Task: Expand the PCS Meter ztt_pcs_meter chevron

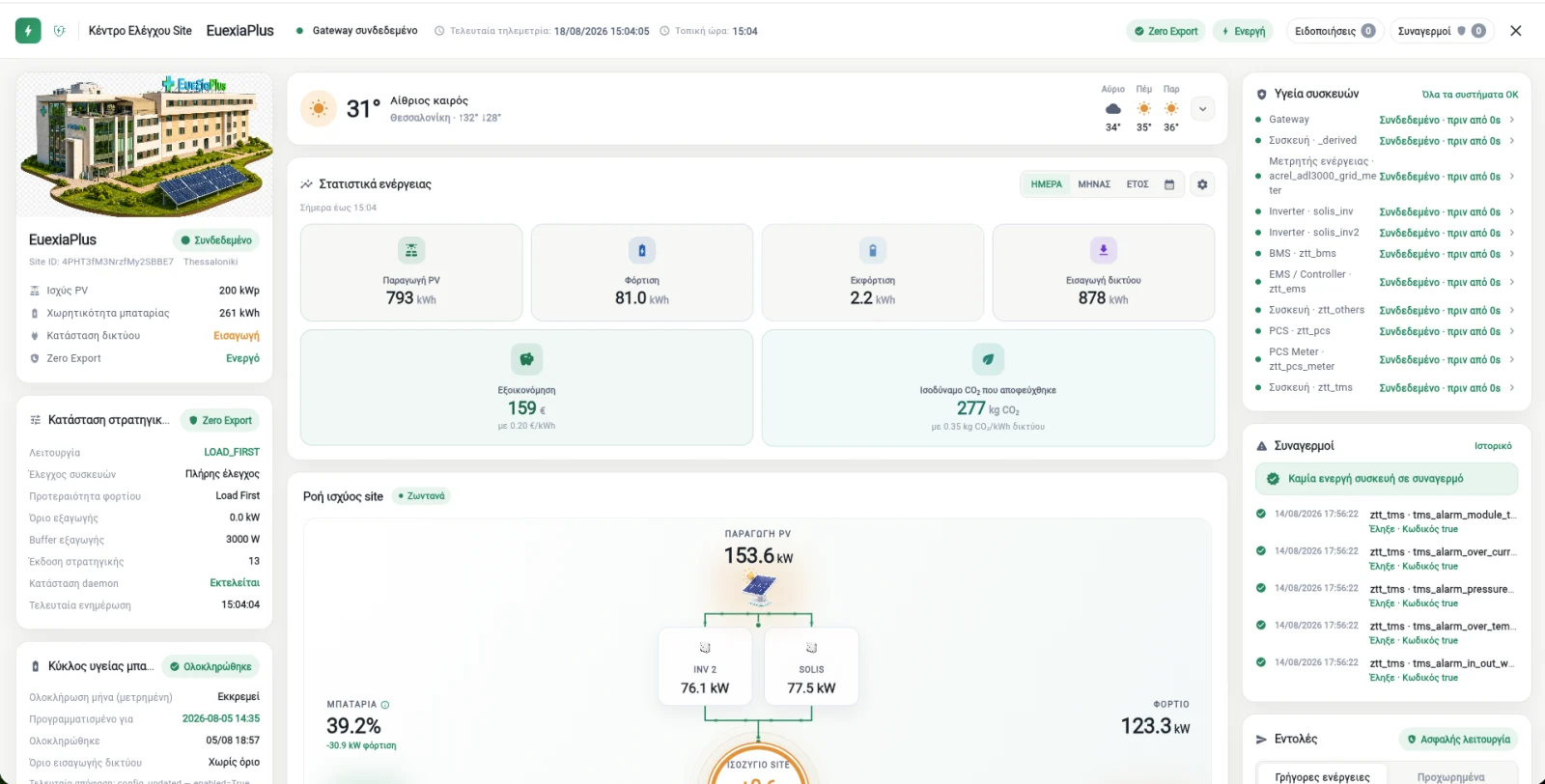Action: click(1511, 359)
